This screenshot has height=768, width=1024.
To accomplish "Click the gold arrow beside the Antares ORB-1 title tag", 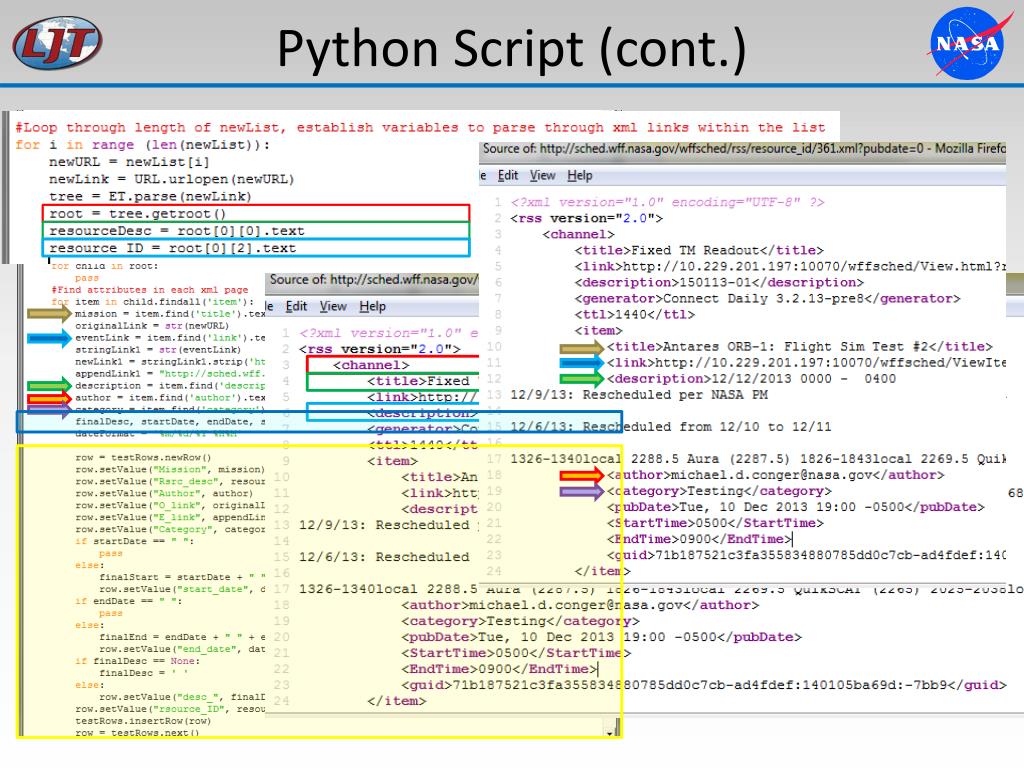I will pos(580,347).
